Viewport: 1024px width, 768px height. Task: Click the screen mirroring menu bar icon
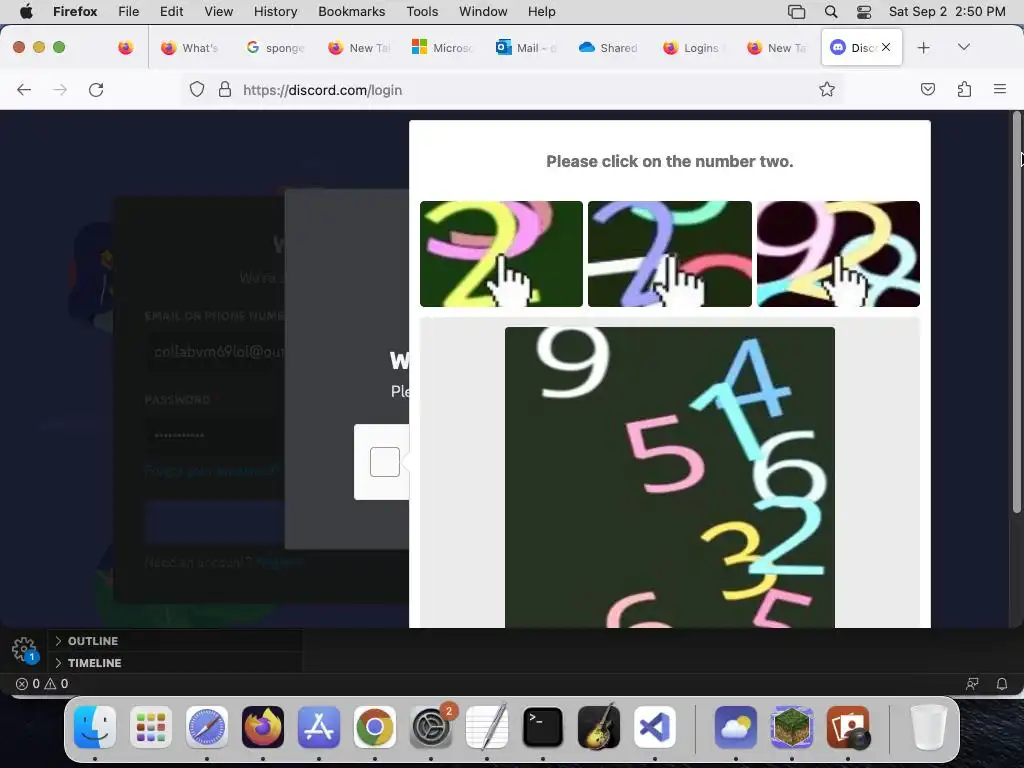click(x=796, y=12)
